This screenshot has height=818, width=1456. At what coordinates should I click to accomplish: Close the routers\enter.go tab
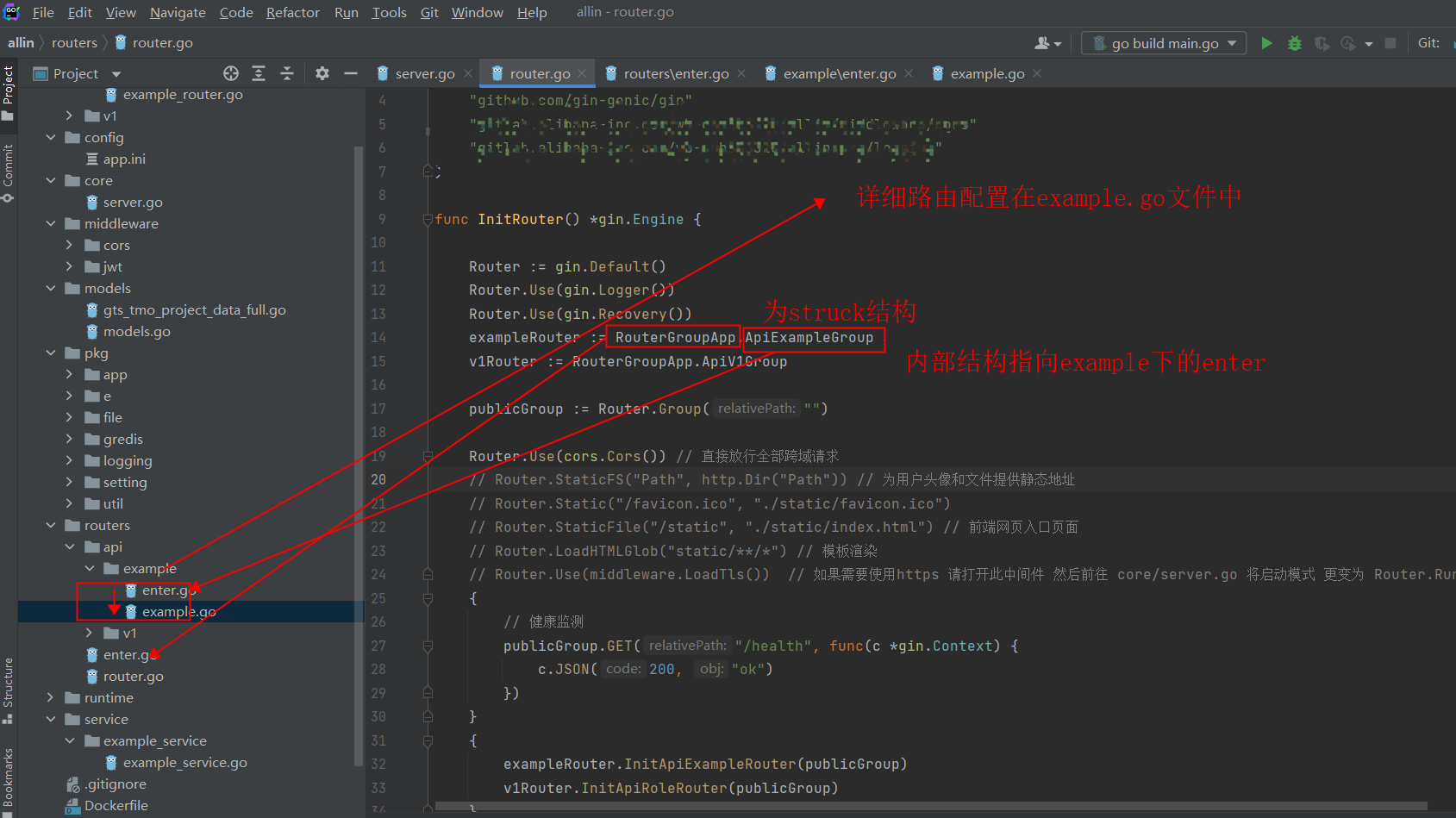click(x=741, y=74)
